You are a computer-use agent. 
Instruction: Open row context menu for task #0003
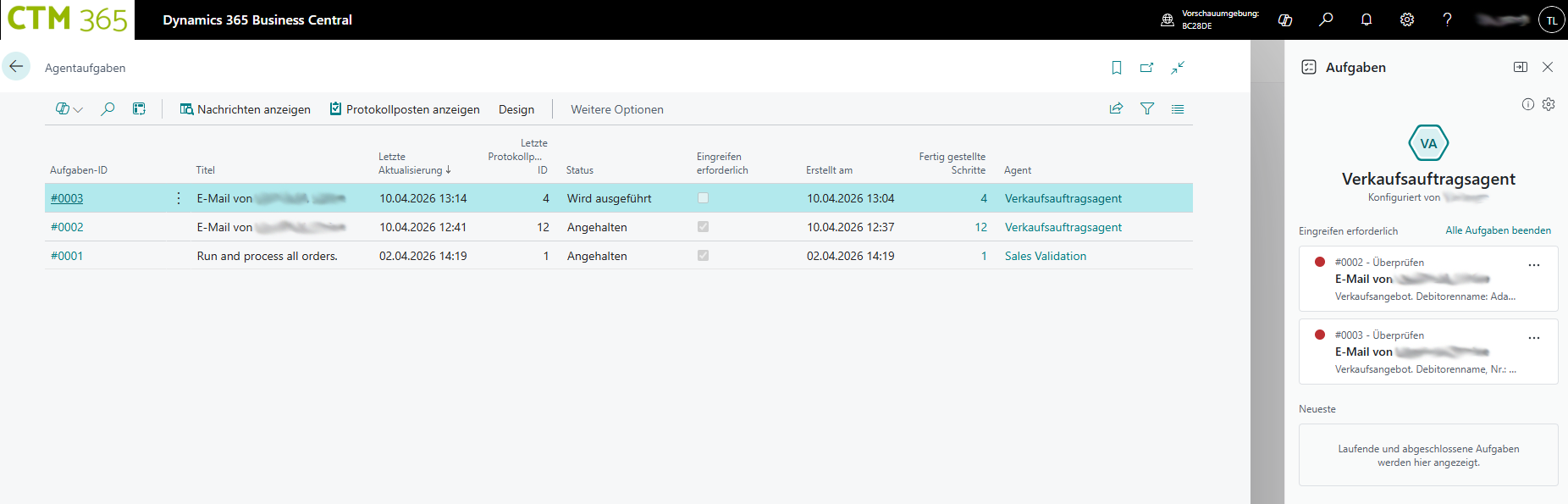pos(178,198)
